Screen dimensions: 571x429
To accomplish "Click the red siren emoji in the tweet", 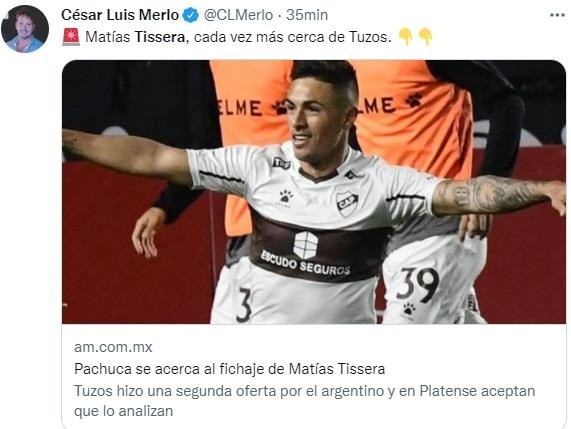I will click(x=71, y=37).
